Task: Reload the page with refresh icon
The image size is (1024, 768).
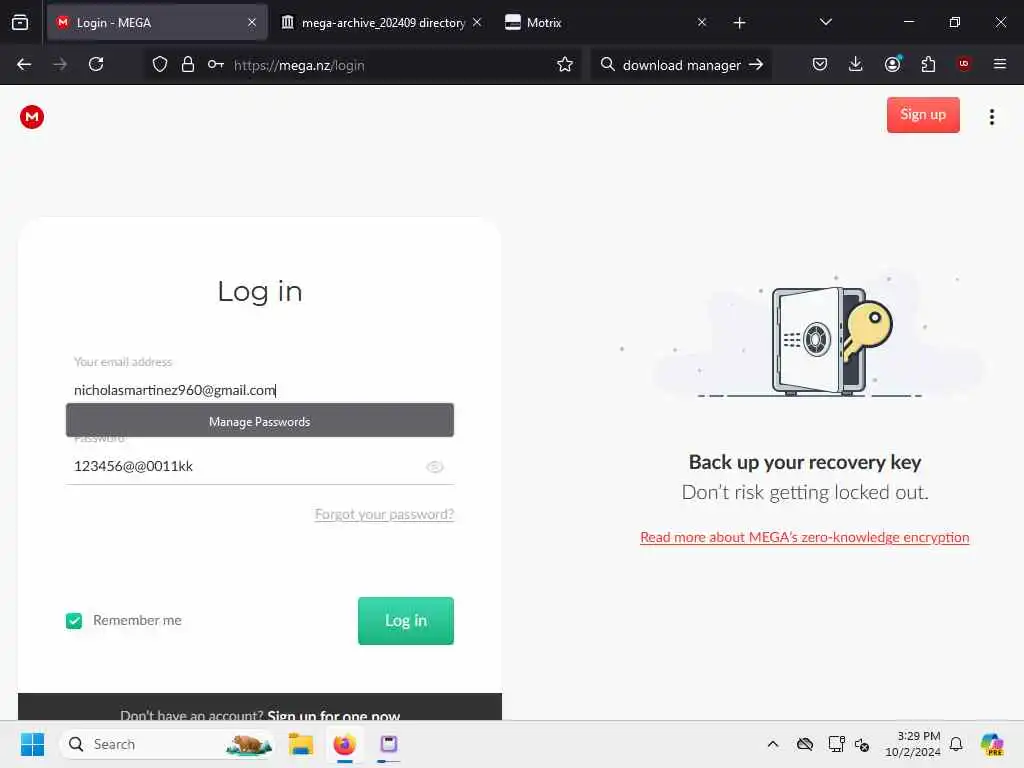Action: click(96, 64)
